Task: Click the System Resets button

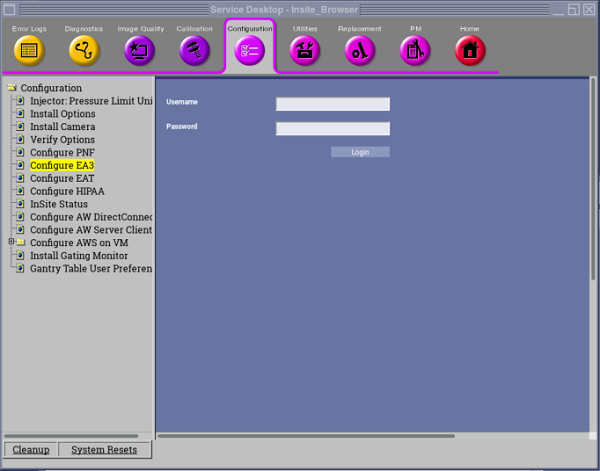Action: [x=104, y=450]
